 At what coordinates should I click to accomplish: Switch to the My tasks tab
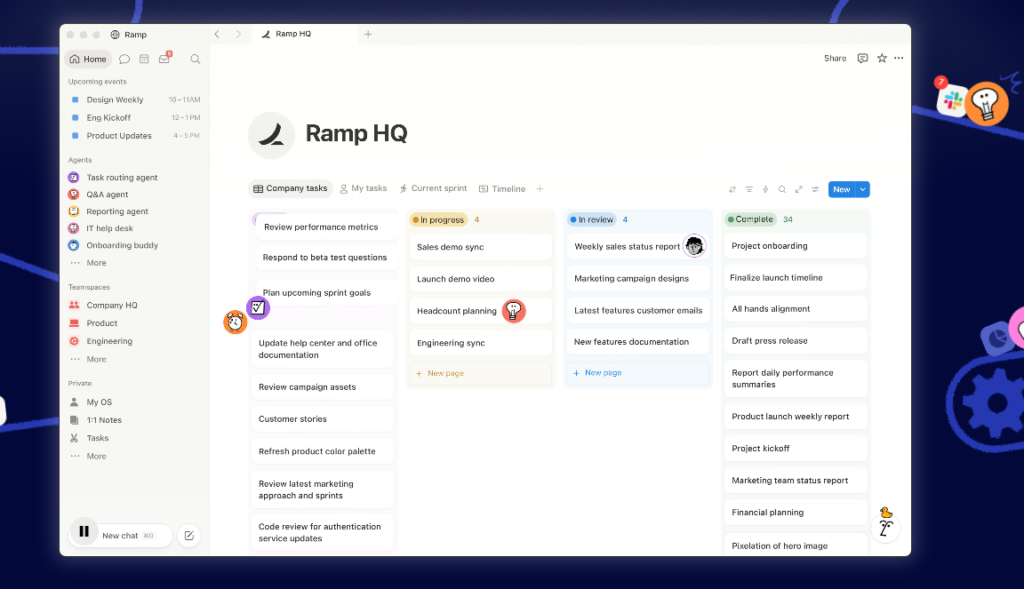click(363, 188)
